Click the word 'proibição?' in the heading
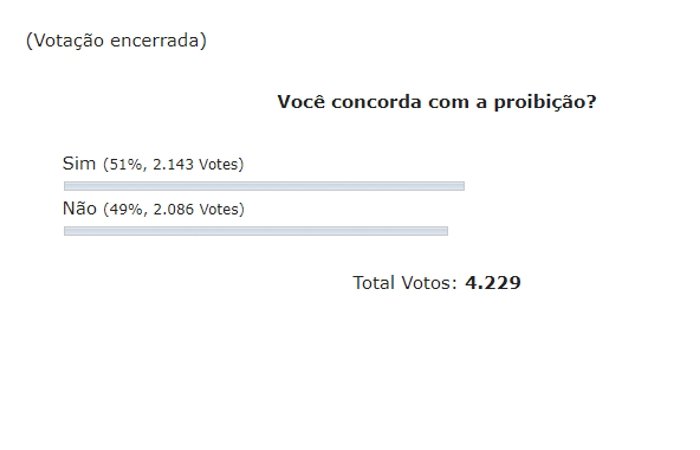The width and height of the screenshot is (700, 450). pos(545,103)
